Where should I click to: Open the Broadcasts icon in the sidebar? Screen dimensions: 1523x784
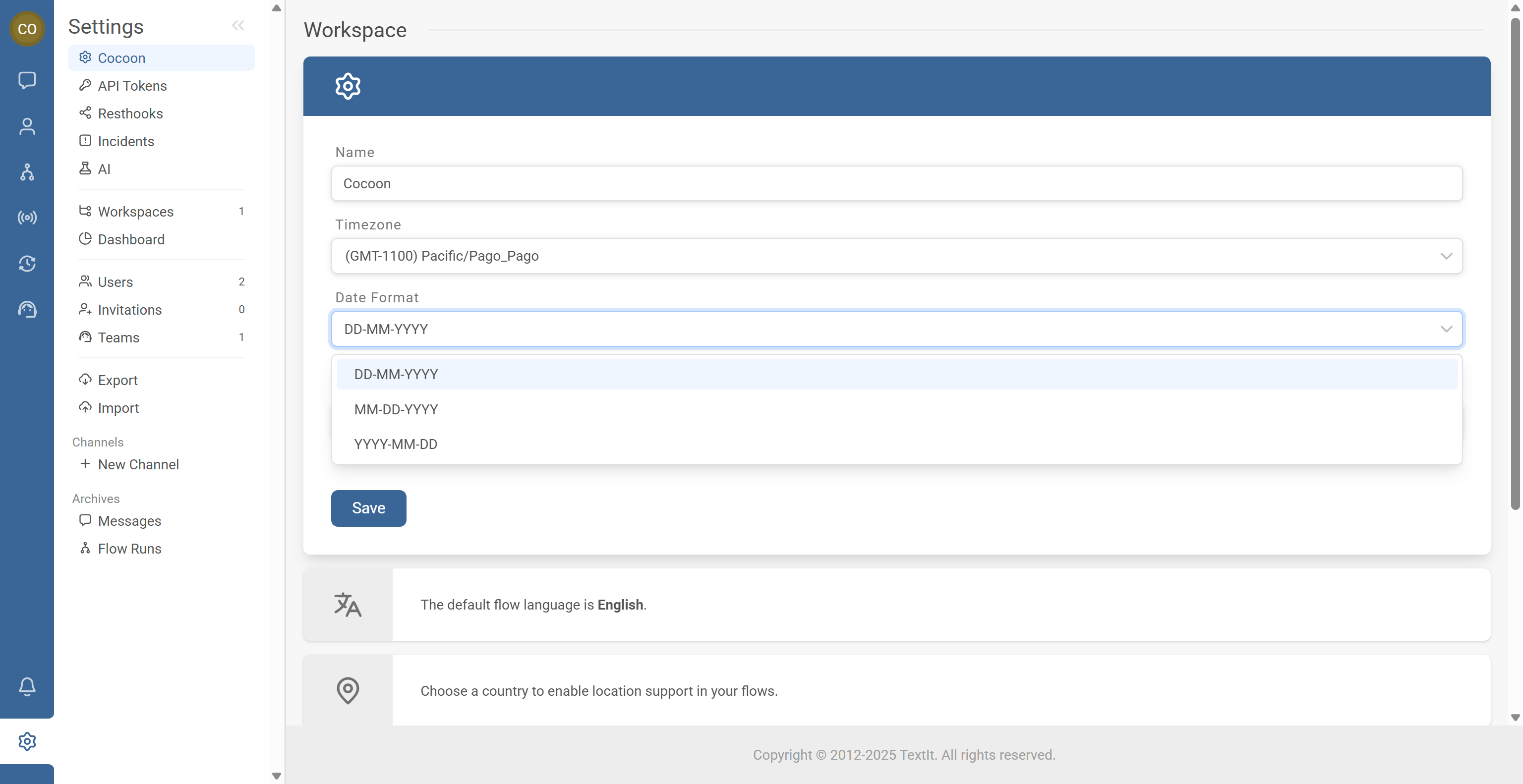(x=27, y=218)
